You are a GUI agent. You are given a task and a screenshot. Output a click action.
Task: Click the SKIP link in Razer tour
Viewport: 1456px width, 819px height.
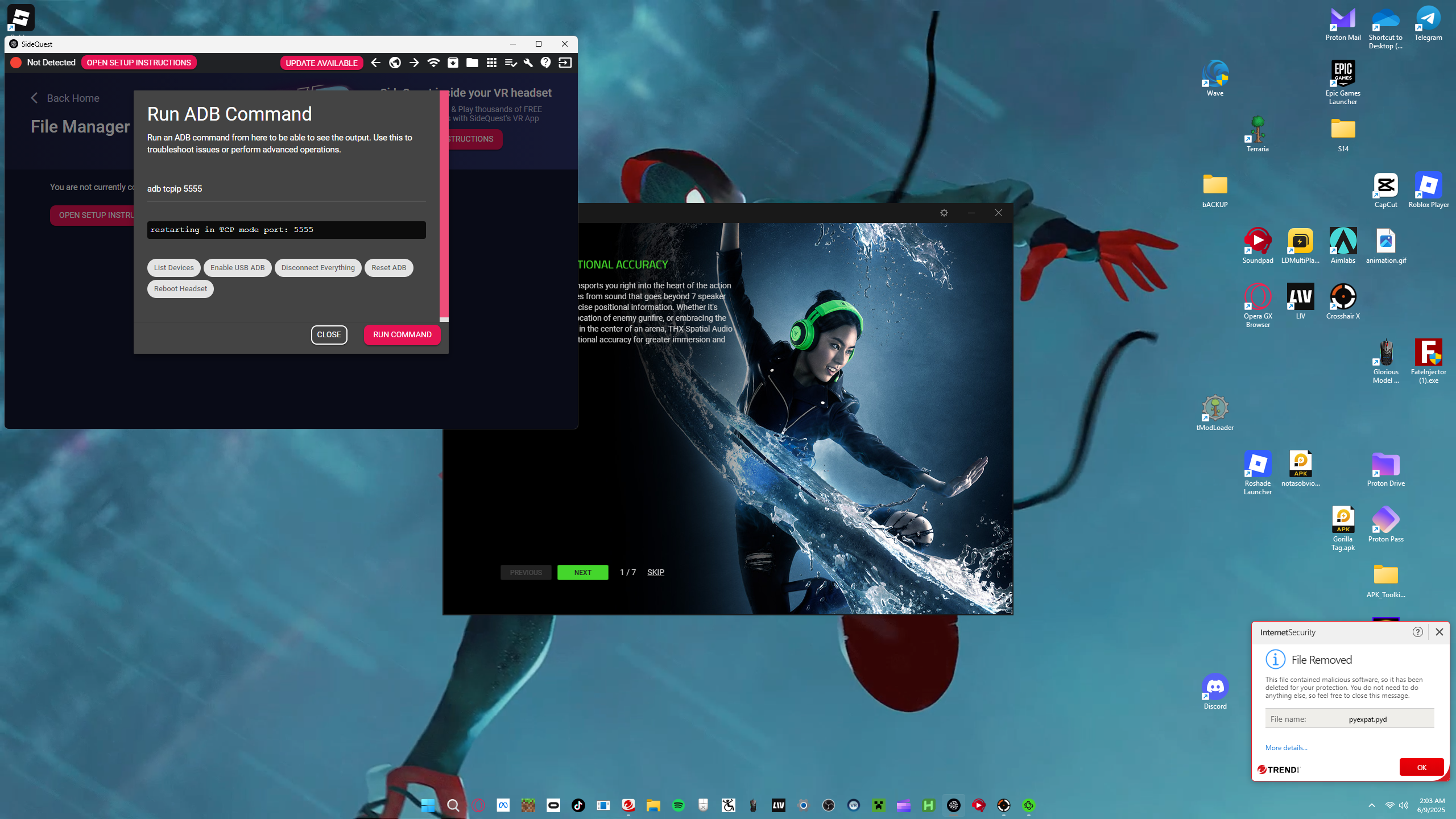pos(656,572)
